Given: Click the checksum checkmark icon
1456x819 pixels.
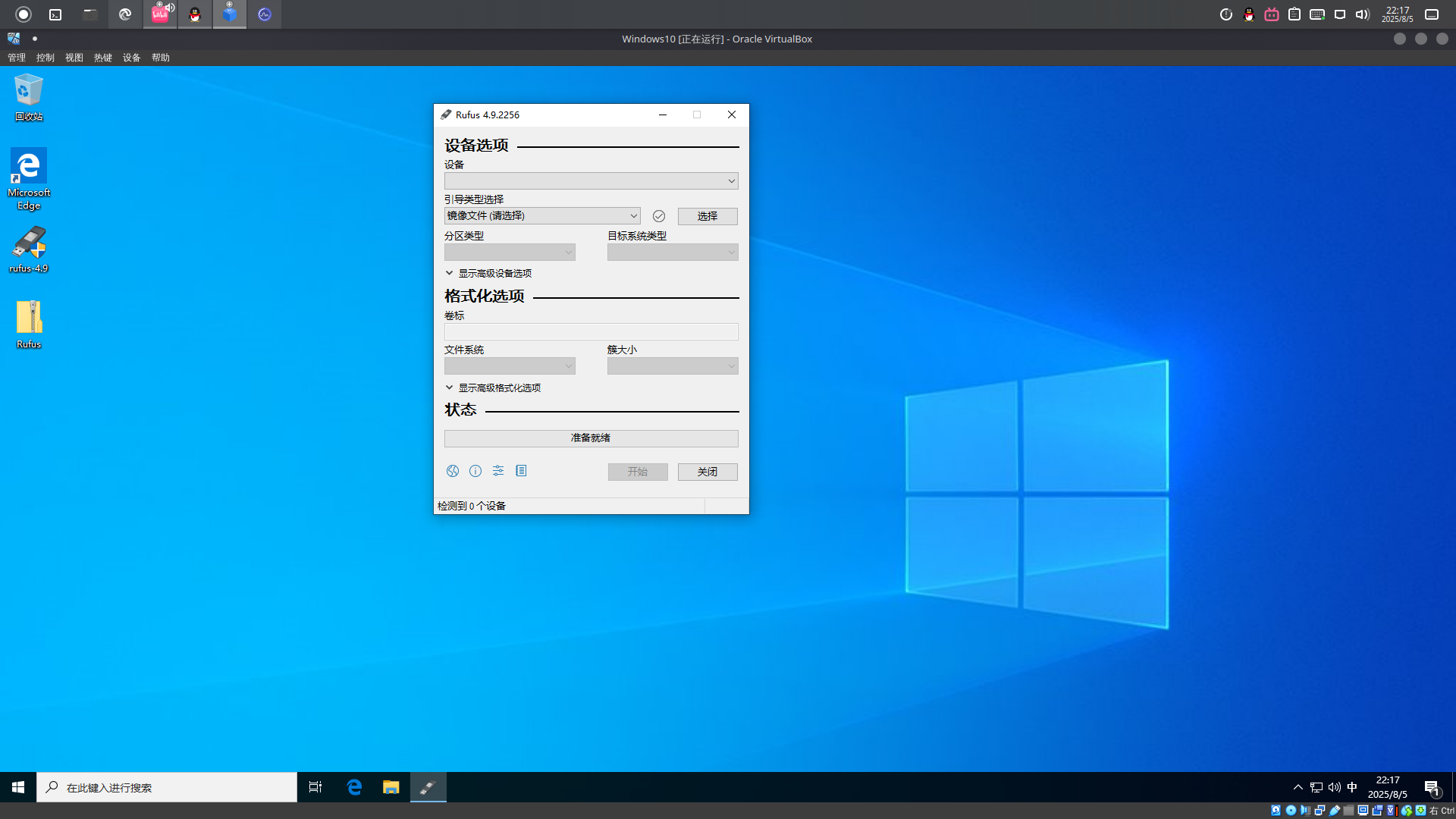Looking at the screenshot, I should (659, 216).
